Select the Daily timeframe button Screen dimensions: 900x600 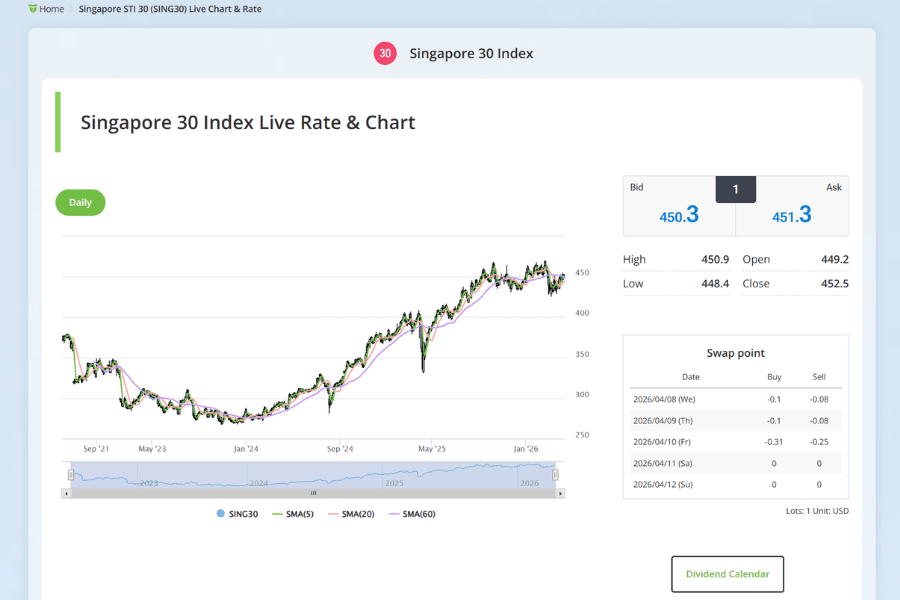click(80, 202)
